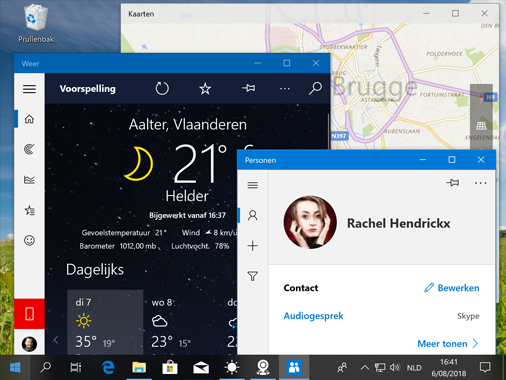Click the map aerial view button in Kaarten

tap(481, 126)
